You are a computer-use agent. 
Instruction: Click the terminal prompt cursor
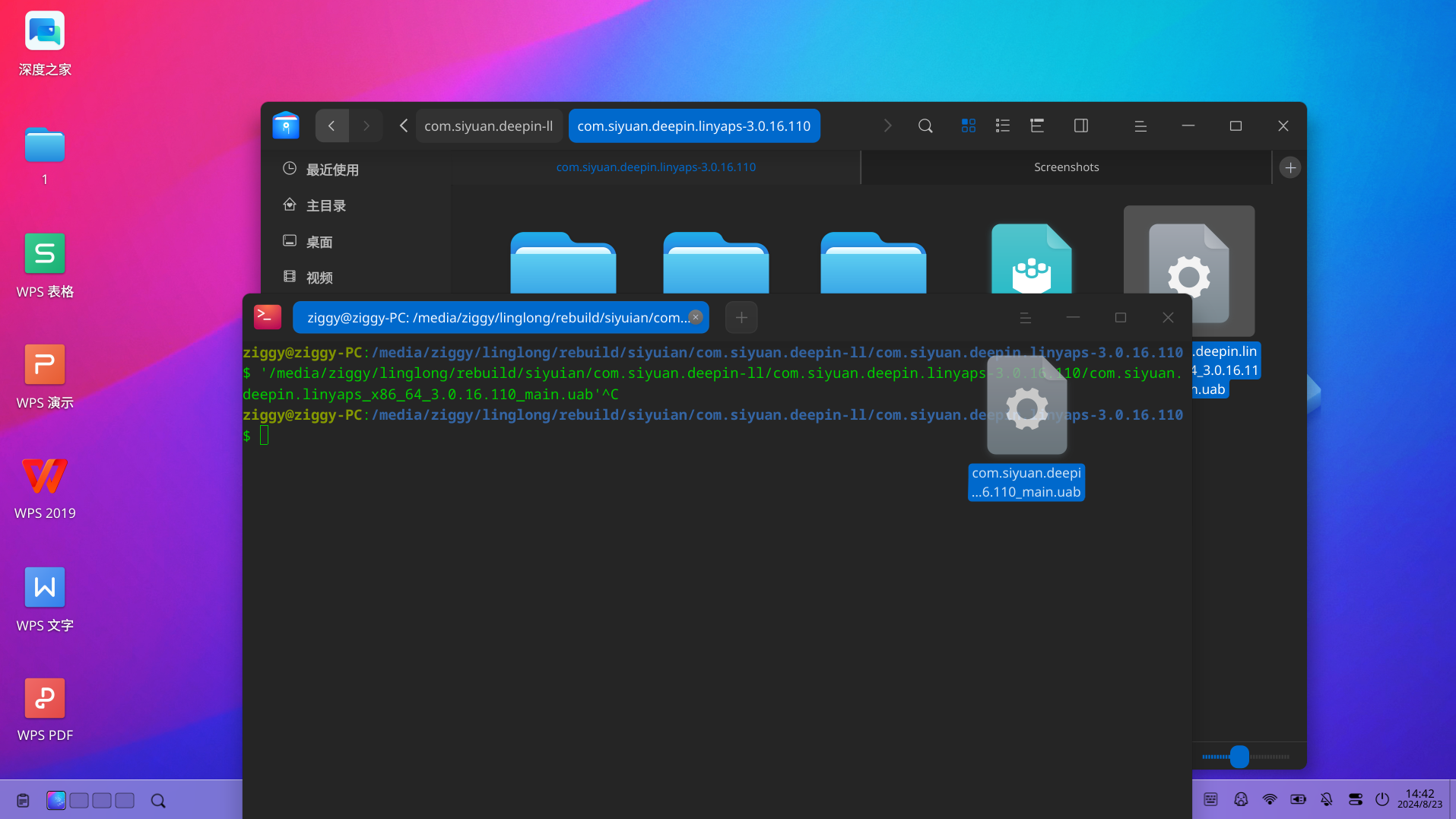point(264,435)
